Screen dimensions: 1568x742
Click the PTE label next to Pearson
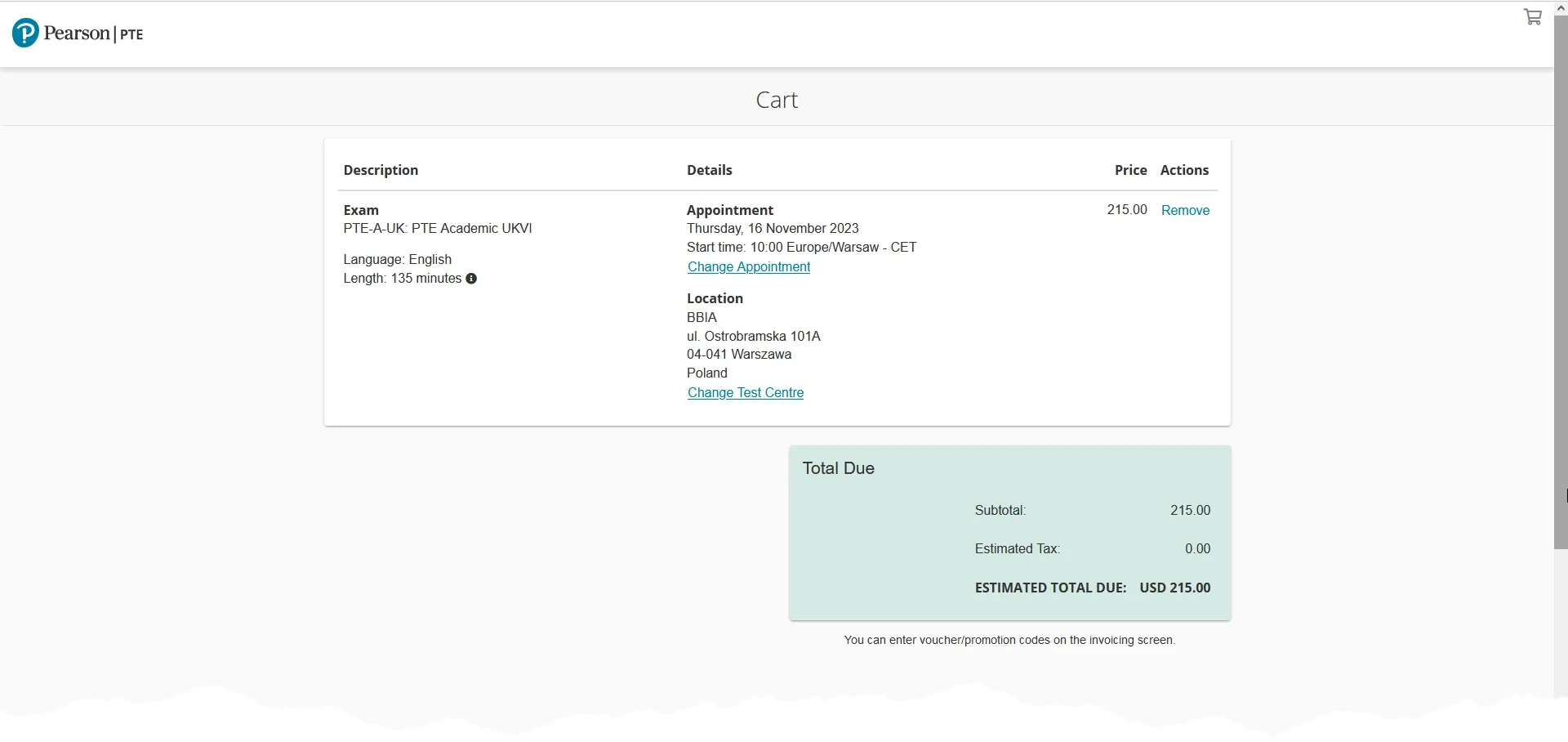(x=131, y=34)
